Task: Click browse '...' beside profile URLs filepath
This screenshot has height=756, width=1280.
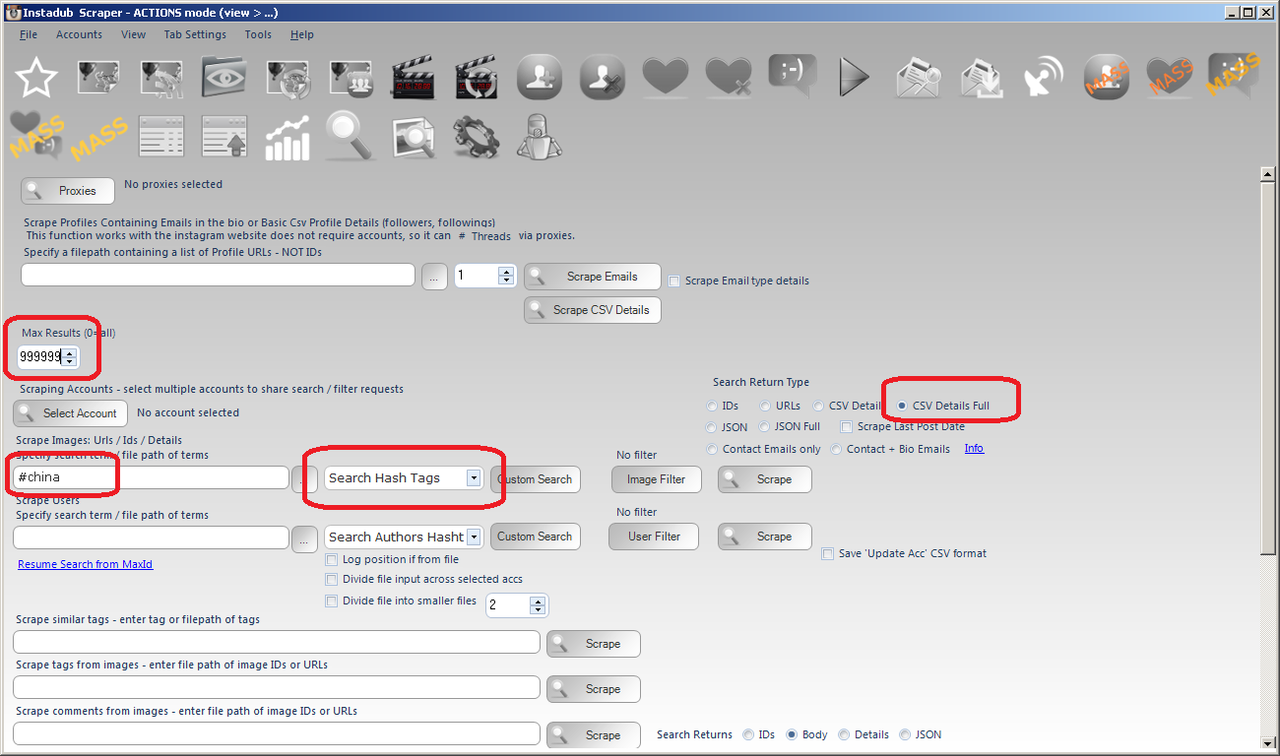Action: pos(433,277)
